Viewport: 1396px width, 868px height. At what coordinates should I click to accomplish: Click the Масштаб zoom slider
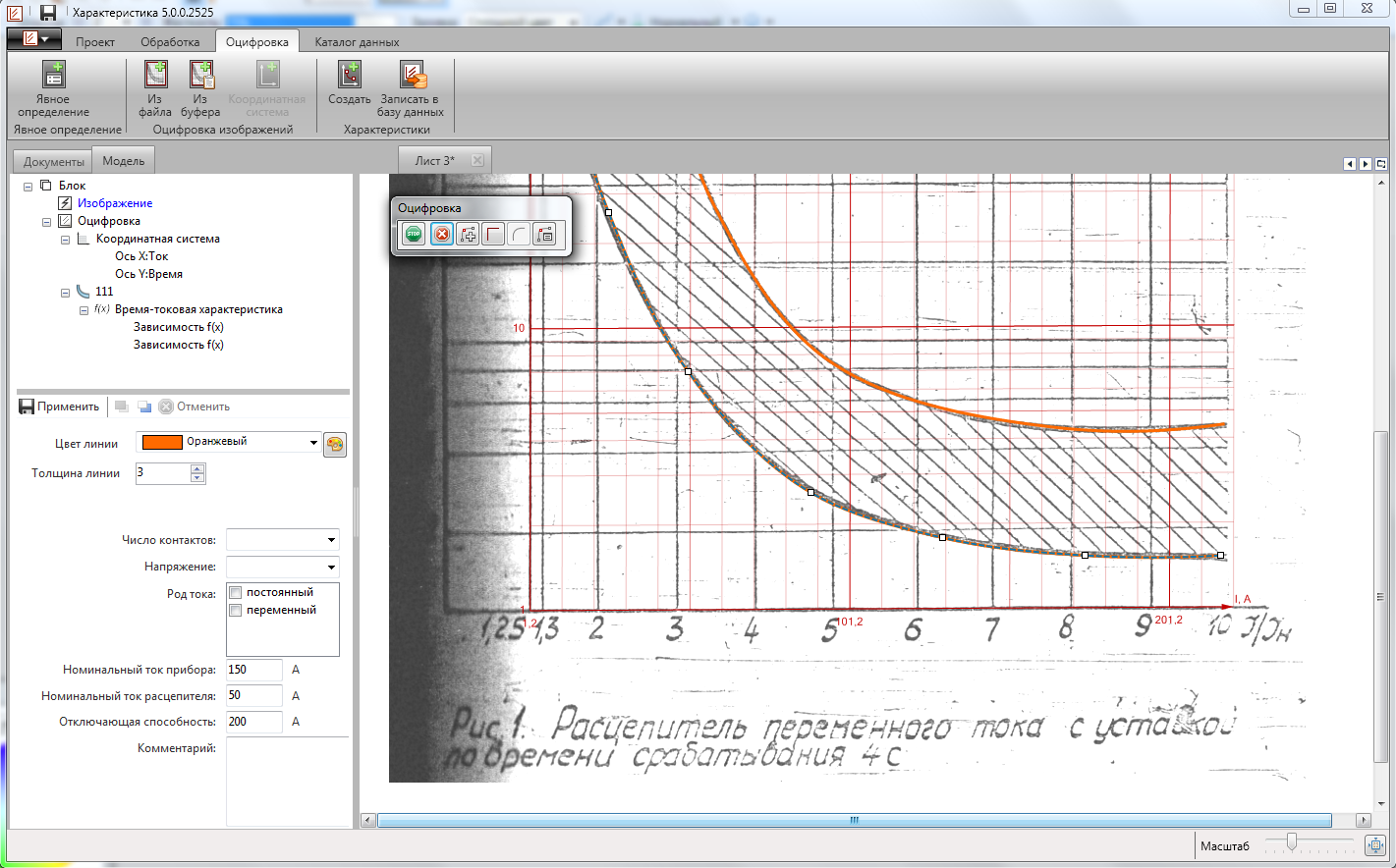coord(1292,841)
